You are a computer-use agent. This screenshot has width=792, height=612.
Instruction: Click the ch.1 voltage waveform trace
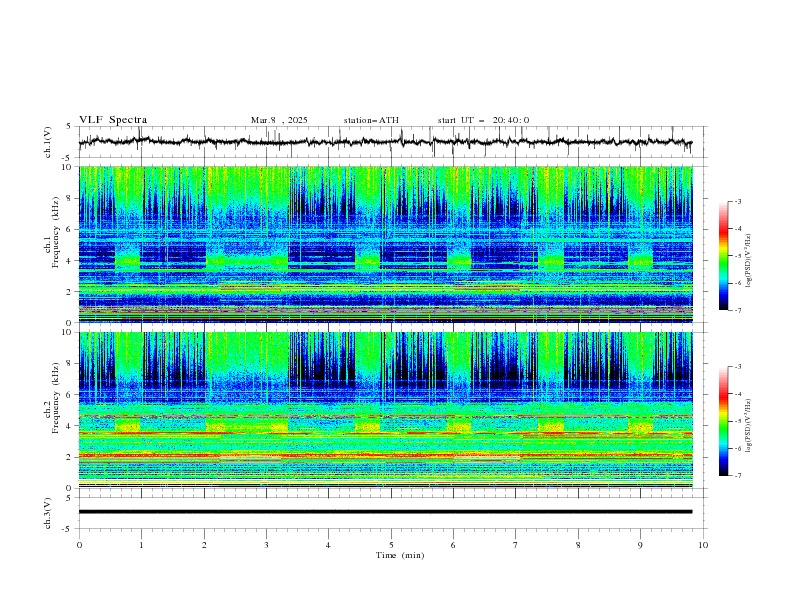click(385, 142)
